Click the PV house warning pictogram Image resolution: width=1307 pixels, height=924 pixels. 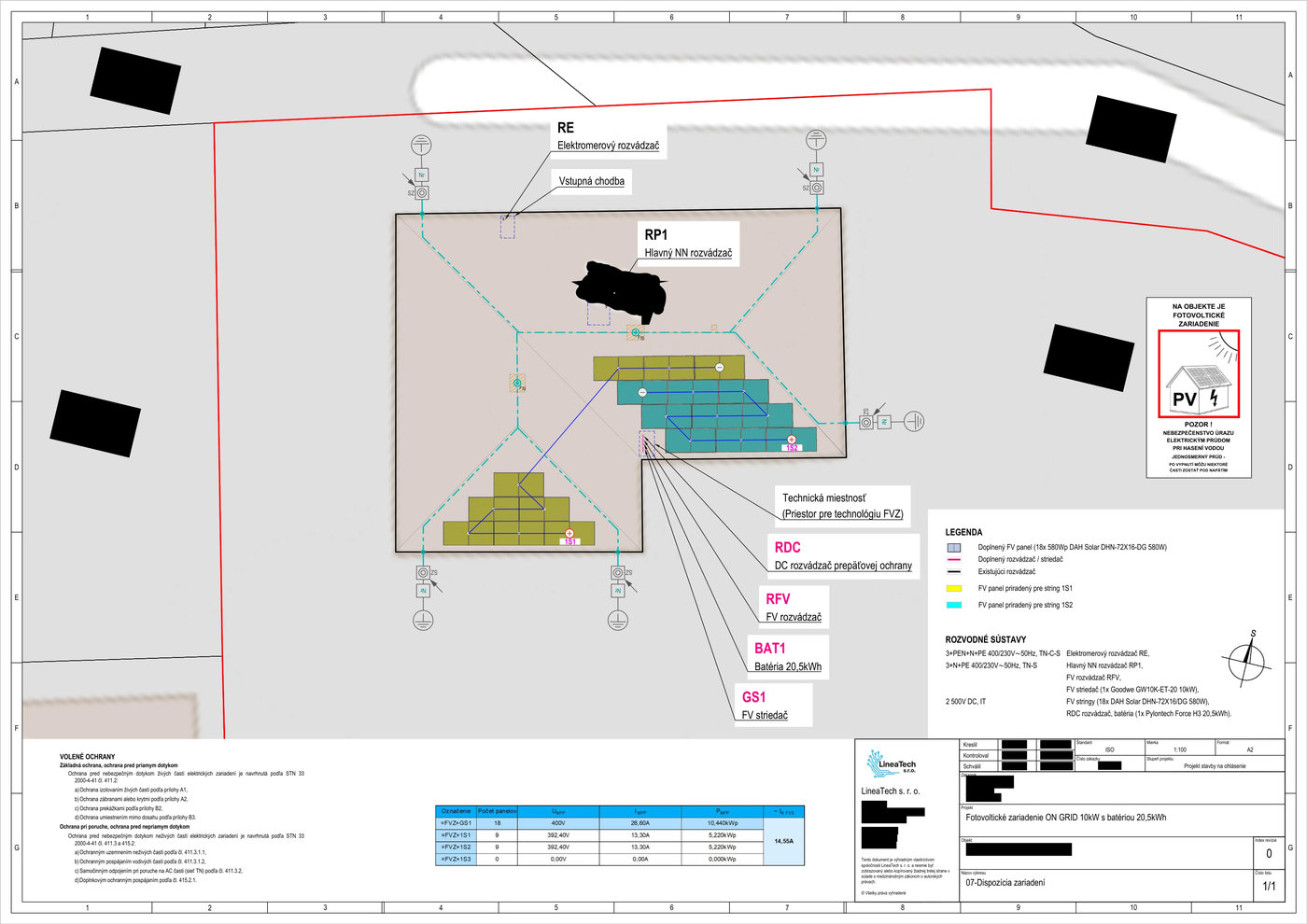1199,374
